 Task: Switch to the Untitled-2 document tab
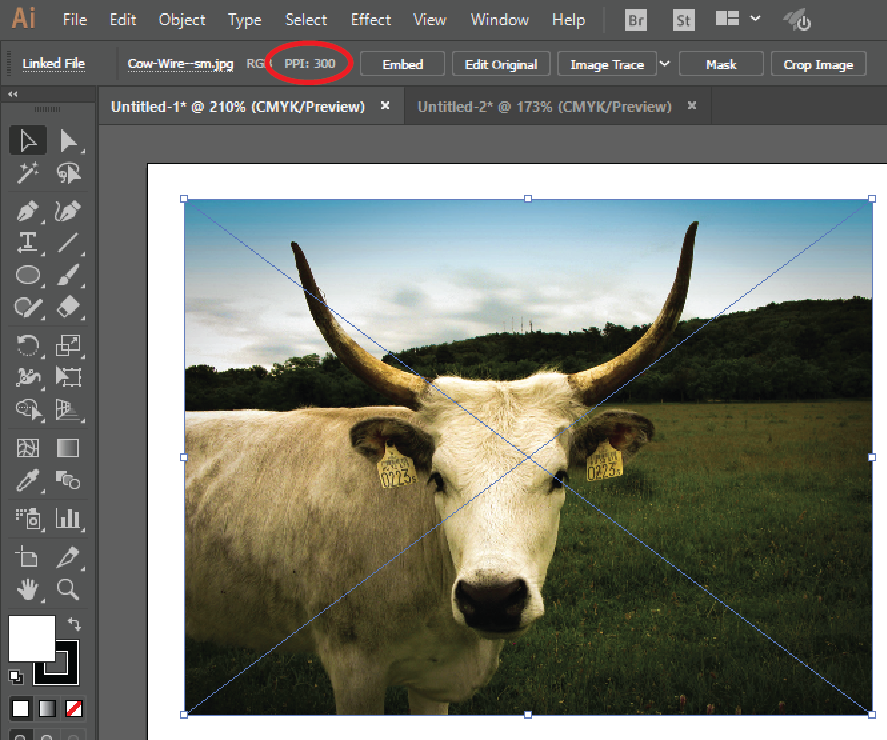(x=544, y=106)
